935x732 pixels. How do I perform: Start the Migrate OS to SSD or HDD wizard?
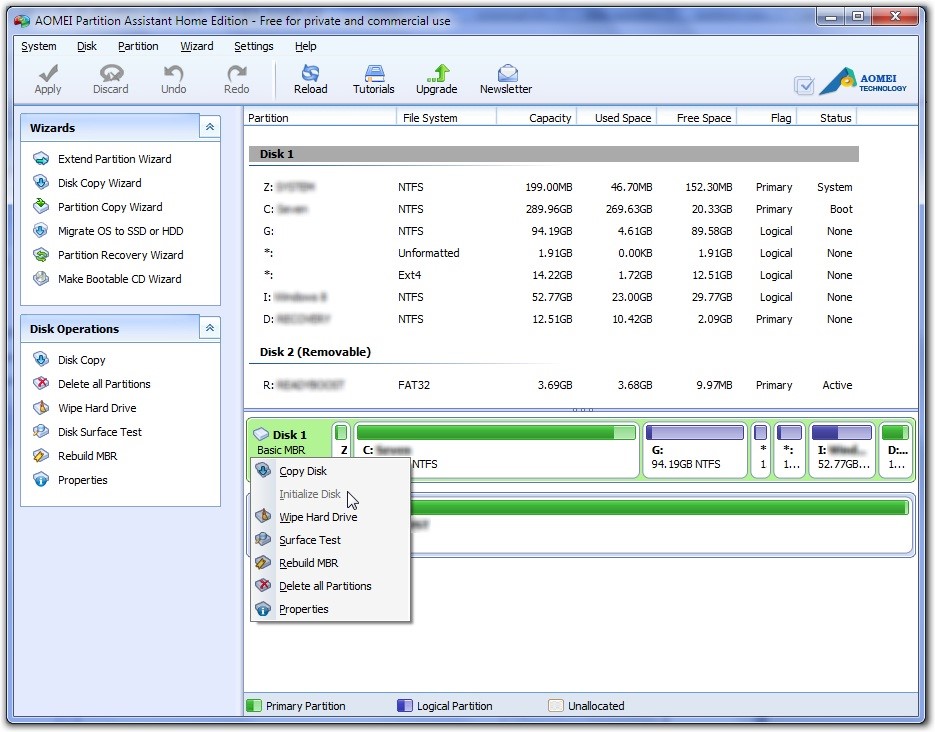[120, 231]
